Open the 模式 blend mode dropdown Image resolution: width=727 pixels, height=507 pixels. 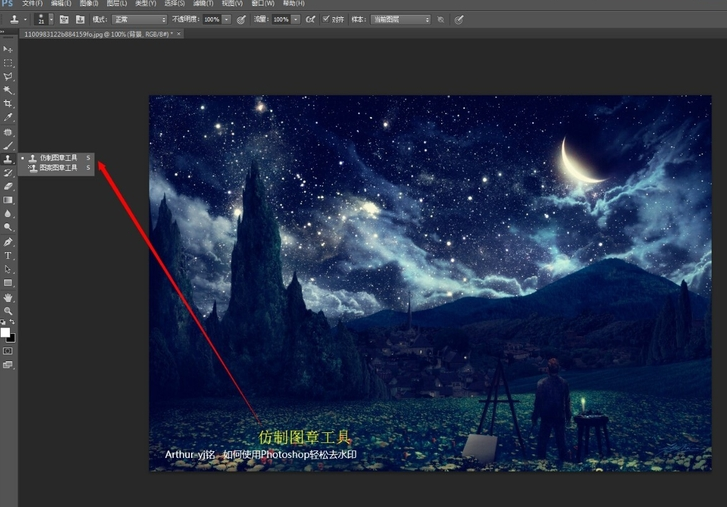pos(139,19)
